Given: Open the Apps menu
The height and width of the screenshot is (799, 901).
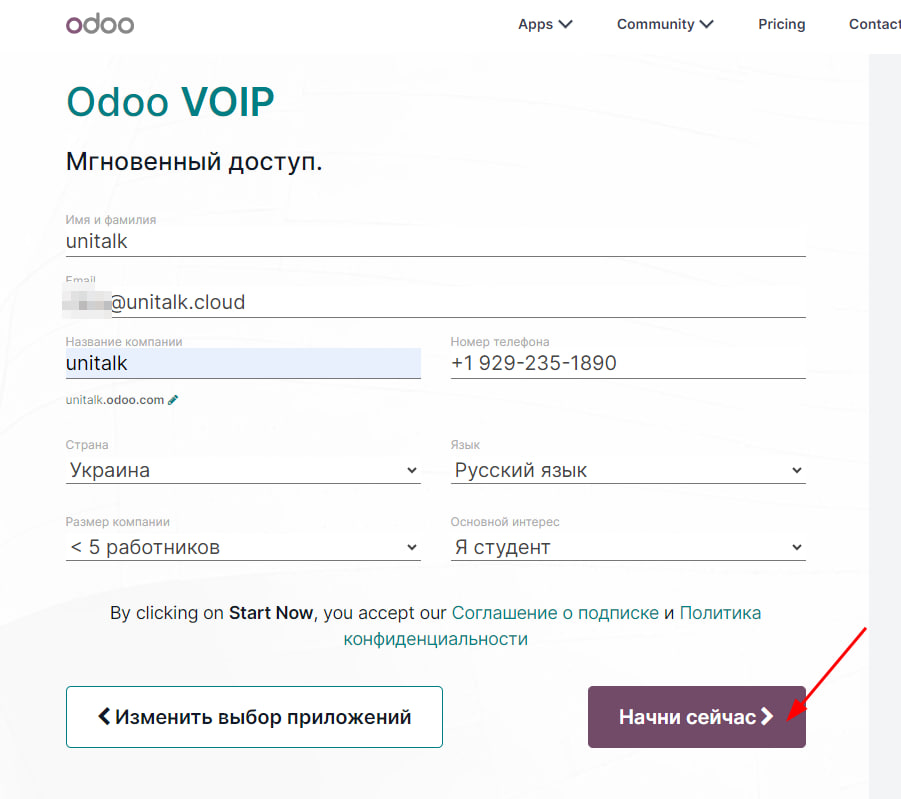Looking at the screenshot, I should click(x=544, y=24).
